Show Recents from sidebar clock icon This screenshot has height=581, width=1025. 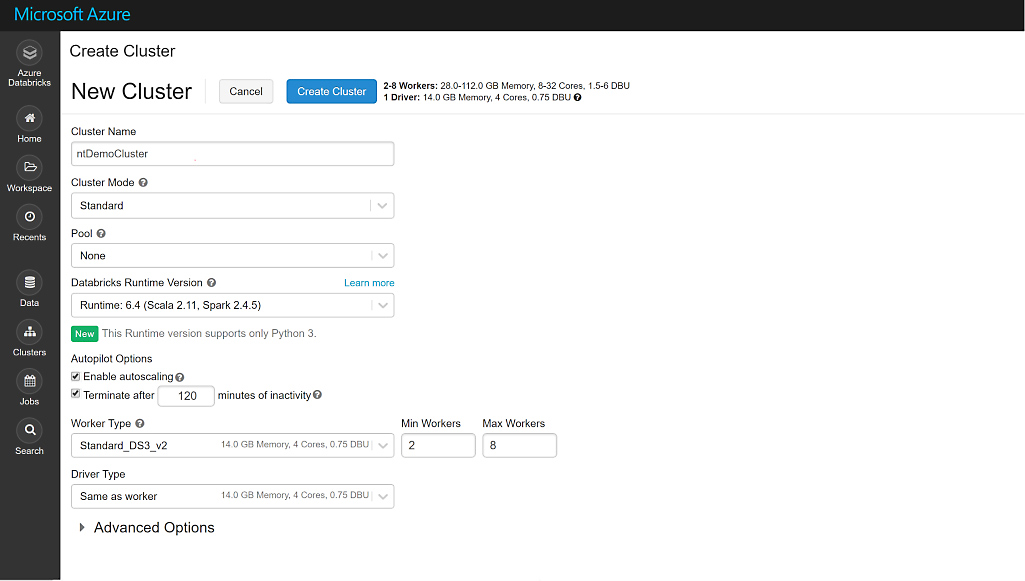tap(29, 217)
